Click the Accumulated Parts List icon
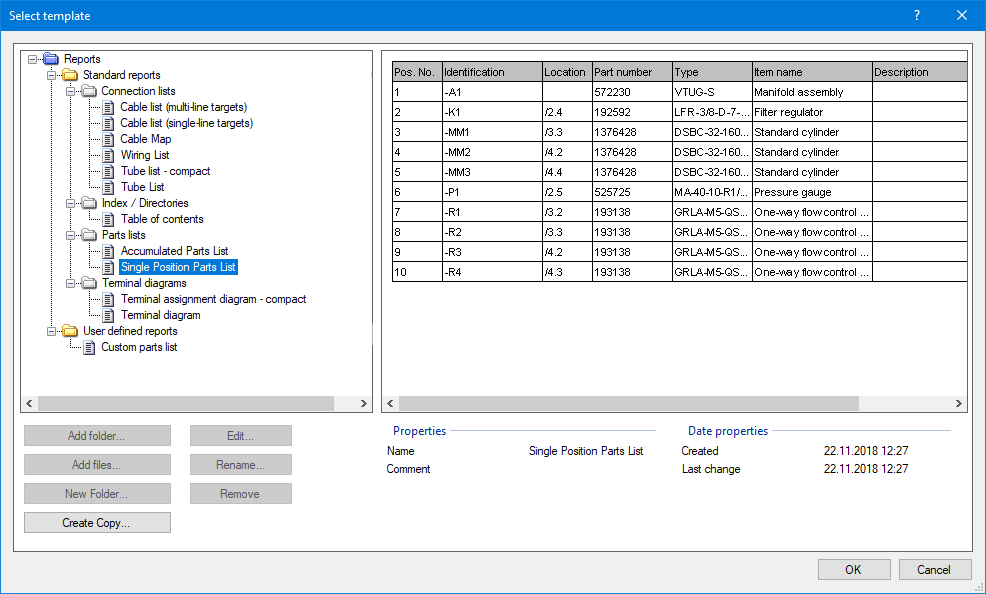This screenshot has height=594, width=986. coord(108,251)
